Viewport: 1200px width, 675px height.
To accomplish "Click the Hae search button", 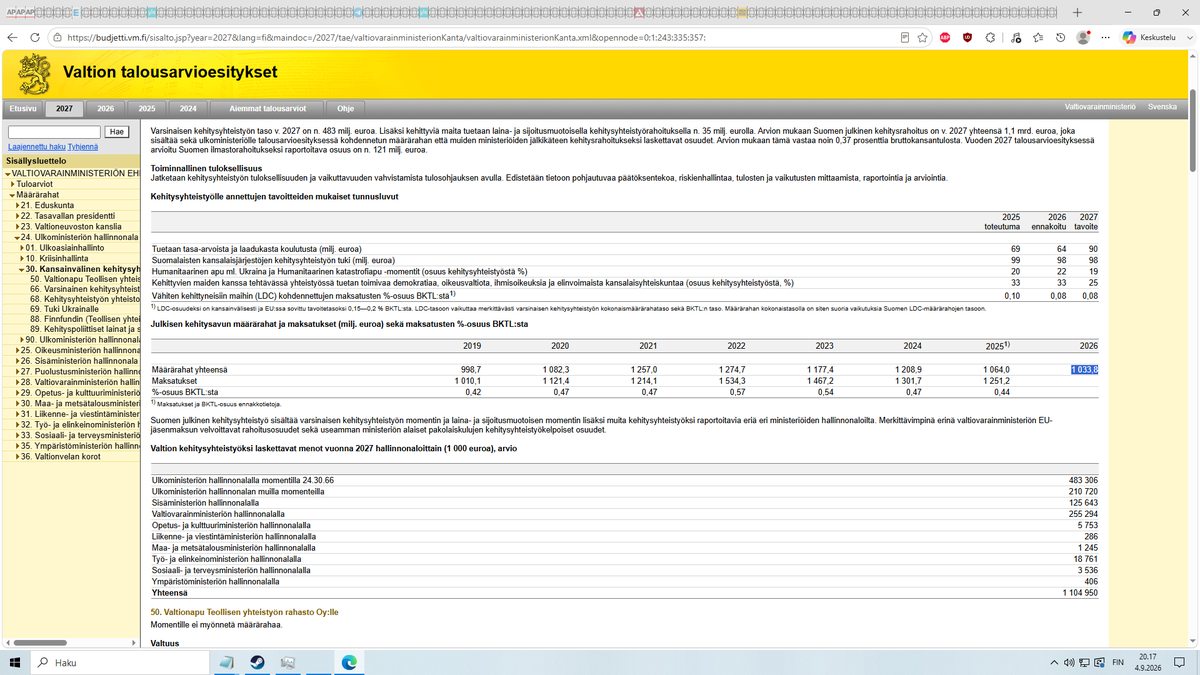I will [116, 132].
